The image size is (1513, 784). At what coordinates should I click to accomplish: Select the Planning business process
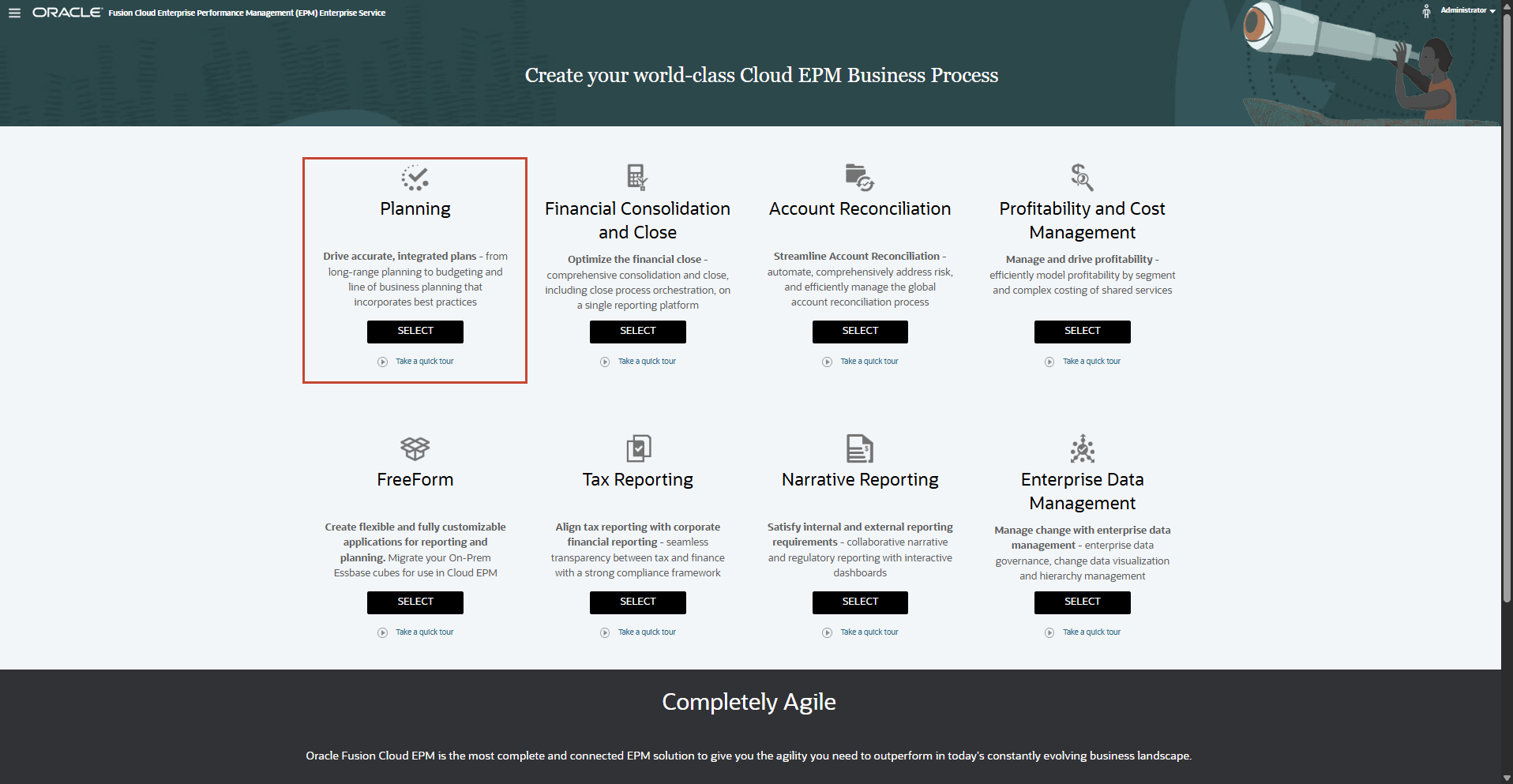point(415,332)
